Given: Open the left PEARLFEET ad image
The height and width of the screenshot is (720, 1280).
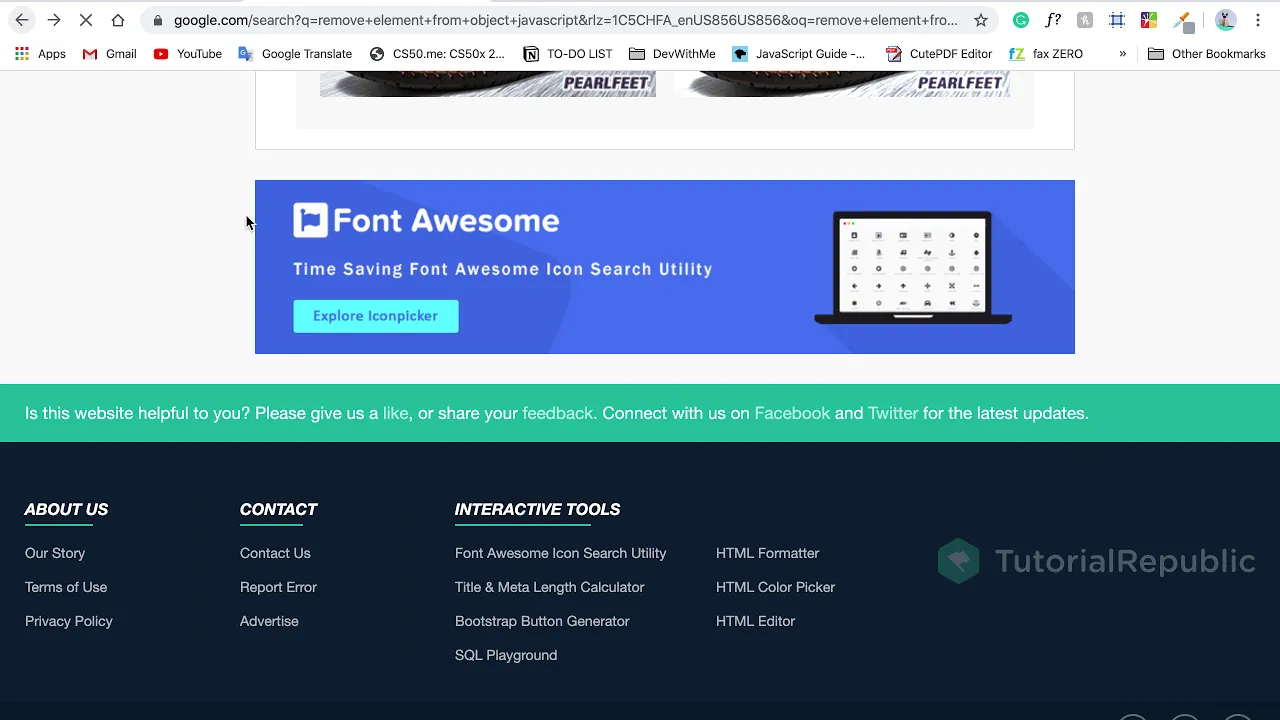Looking at the screenshot, I should [487, 84].
